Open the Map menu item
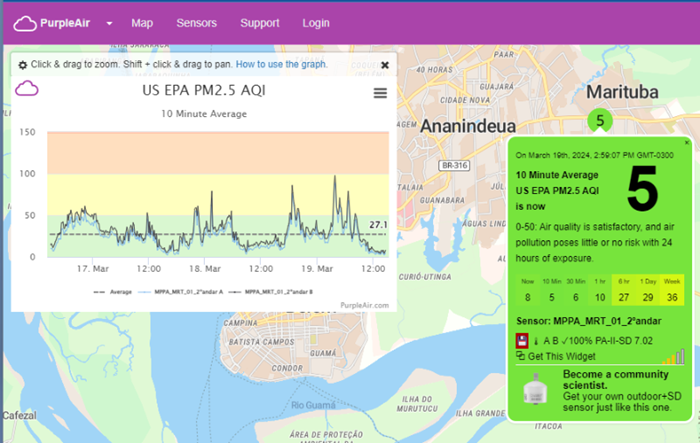The height and width of the screenshot is (443, 700). (142, 23)
